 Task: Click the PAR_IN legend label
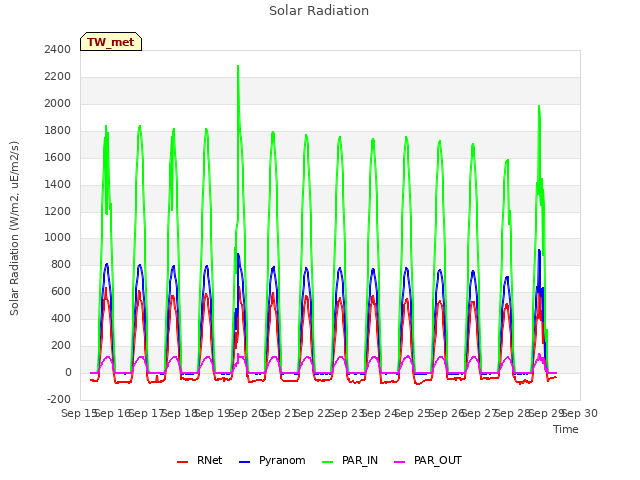[360, 460]
